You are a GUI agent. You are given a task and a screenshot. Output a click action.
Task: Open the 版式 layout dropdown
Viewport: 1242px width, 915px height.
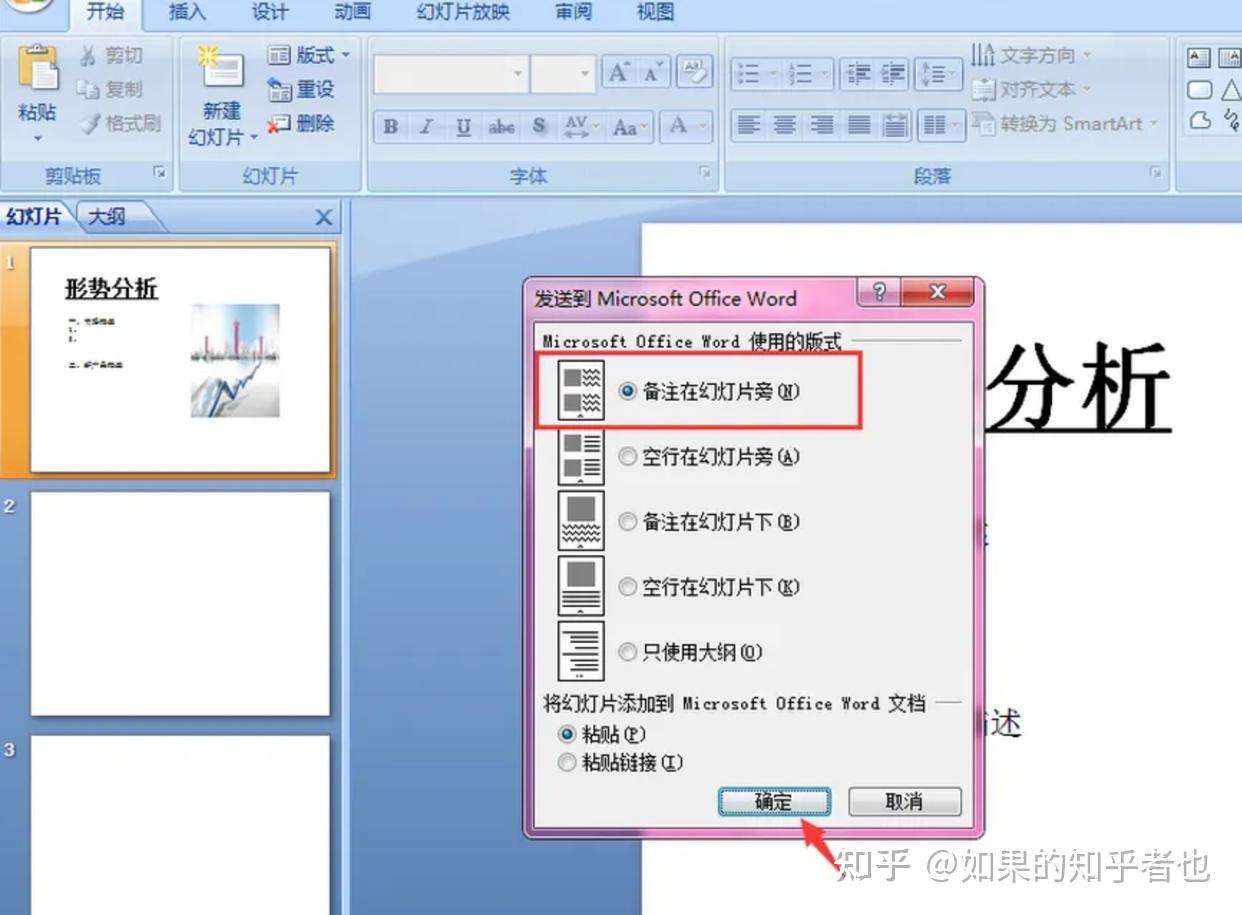point(310,55)
